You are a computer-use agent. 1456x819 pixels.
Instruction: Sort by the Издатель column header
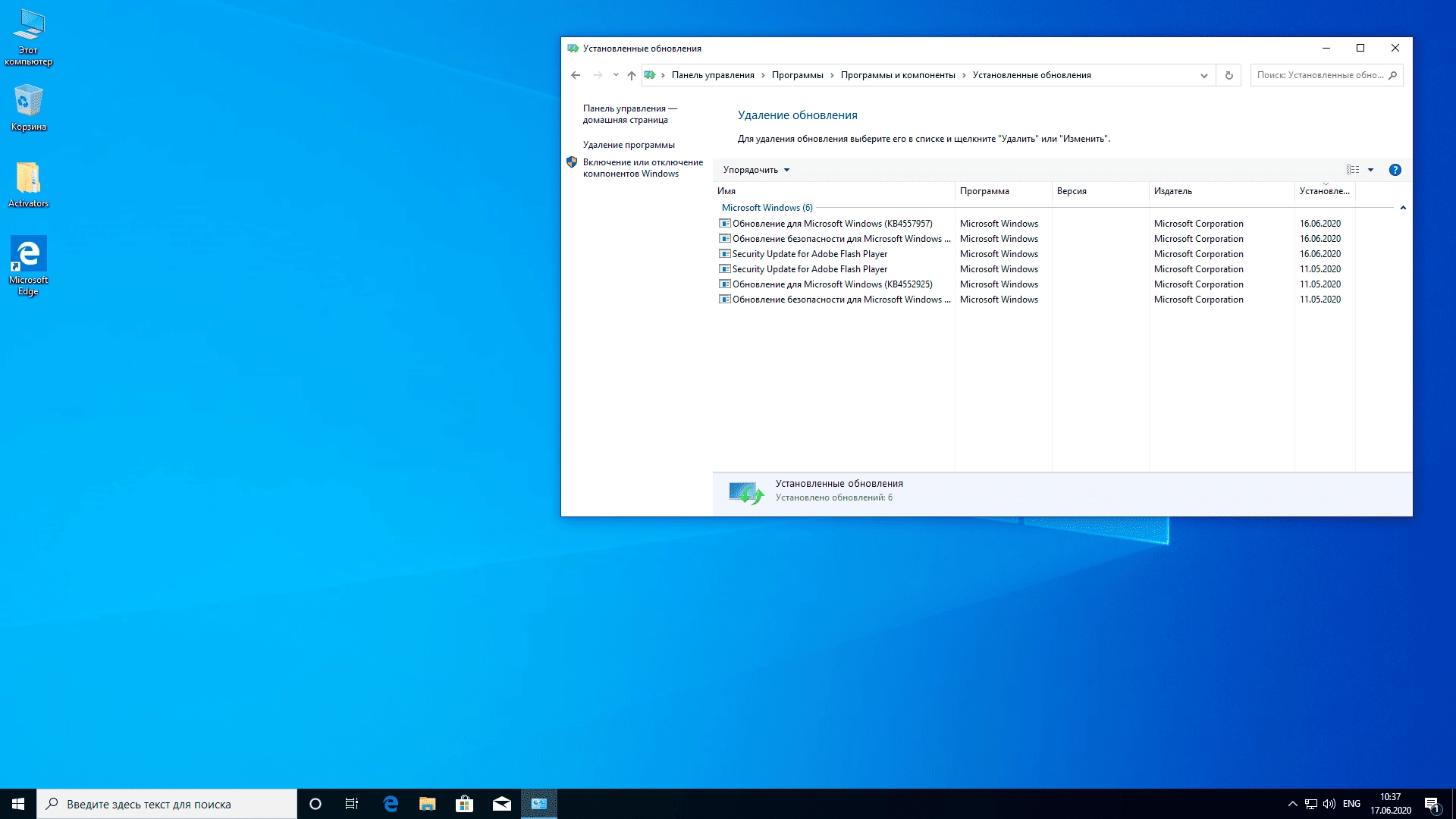pyautogui.click(x=1221, y=191)
